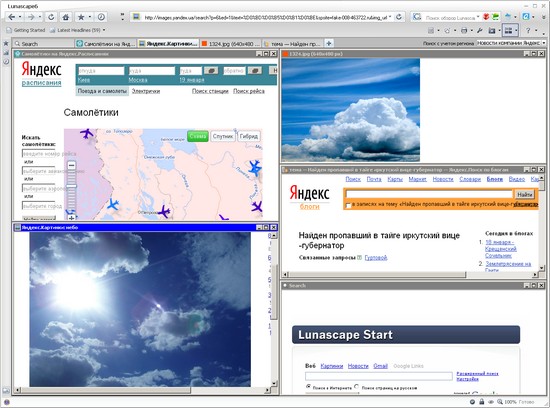Open address bar URL dropdown arrow
The image size is (550, 408).
click(390, 17)
